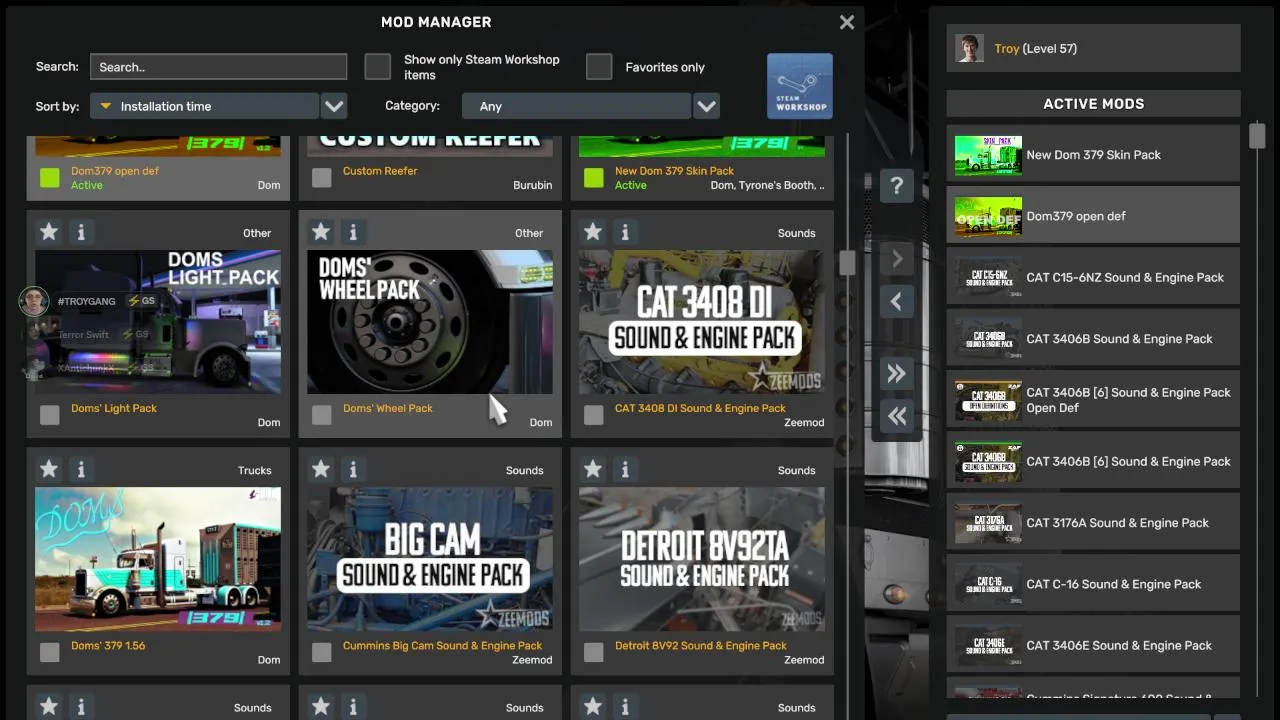The height and width of the screenshot is (720, 1280).
Task: Open info for Doms' 379 1.56
Action: 81,469
